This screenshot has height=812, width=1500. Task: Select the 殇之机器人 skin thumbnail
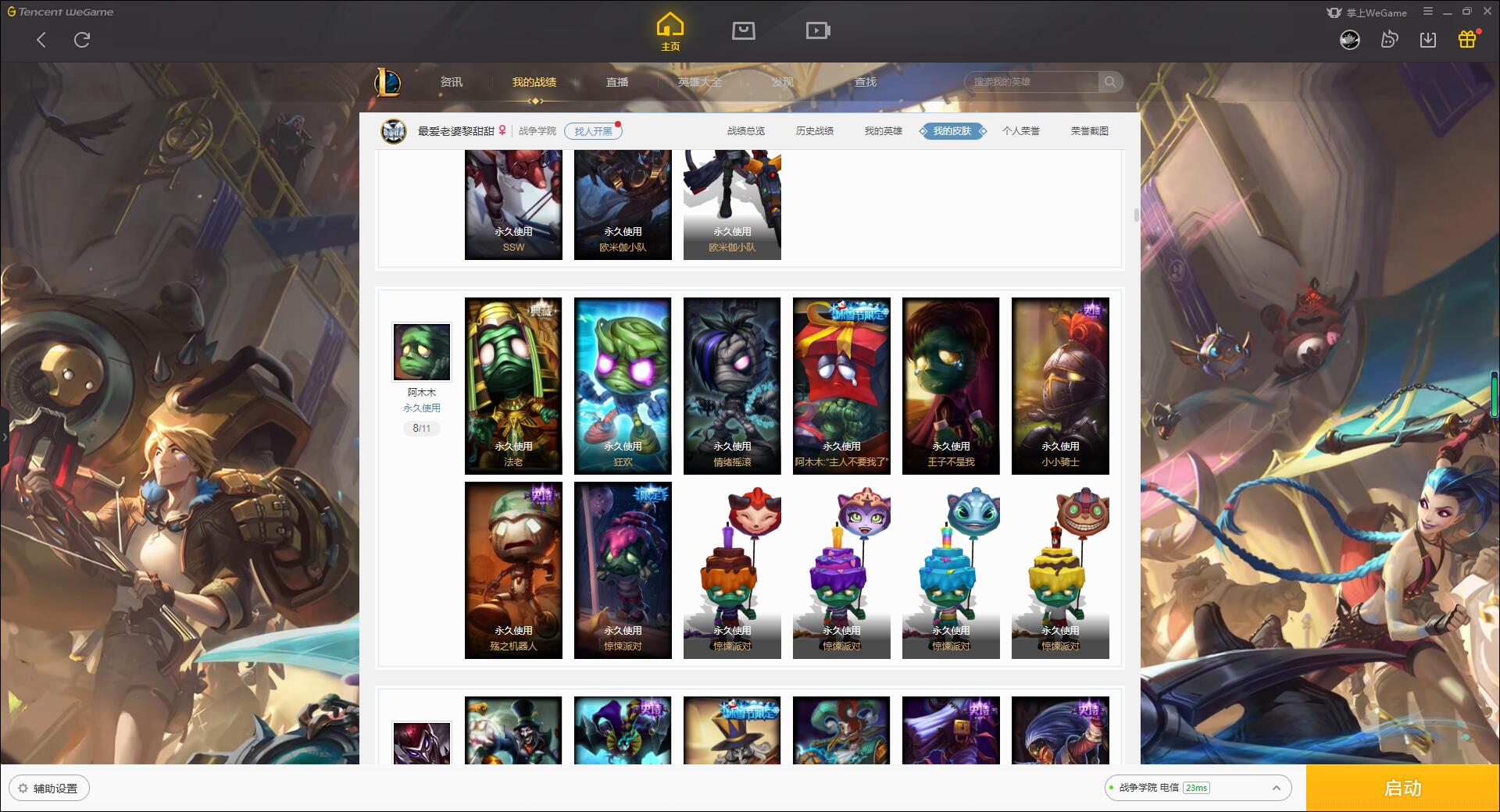(x=513, y=570)
